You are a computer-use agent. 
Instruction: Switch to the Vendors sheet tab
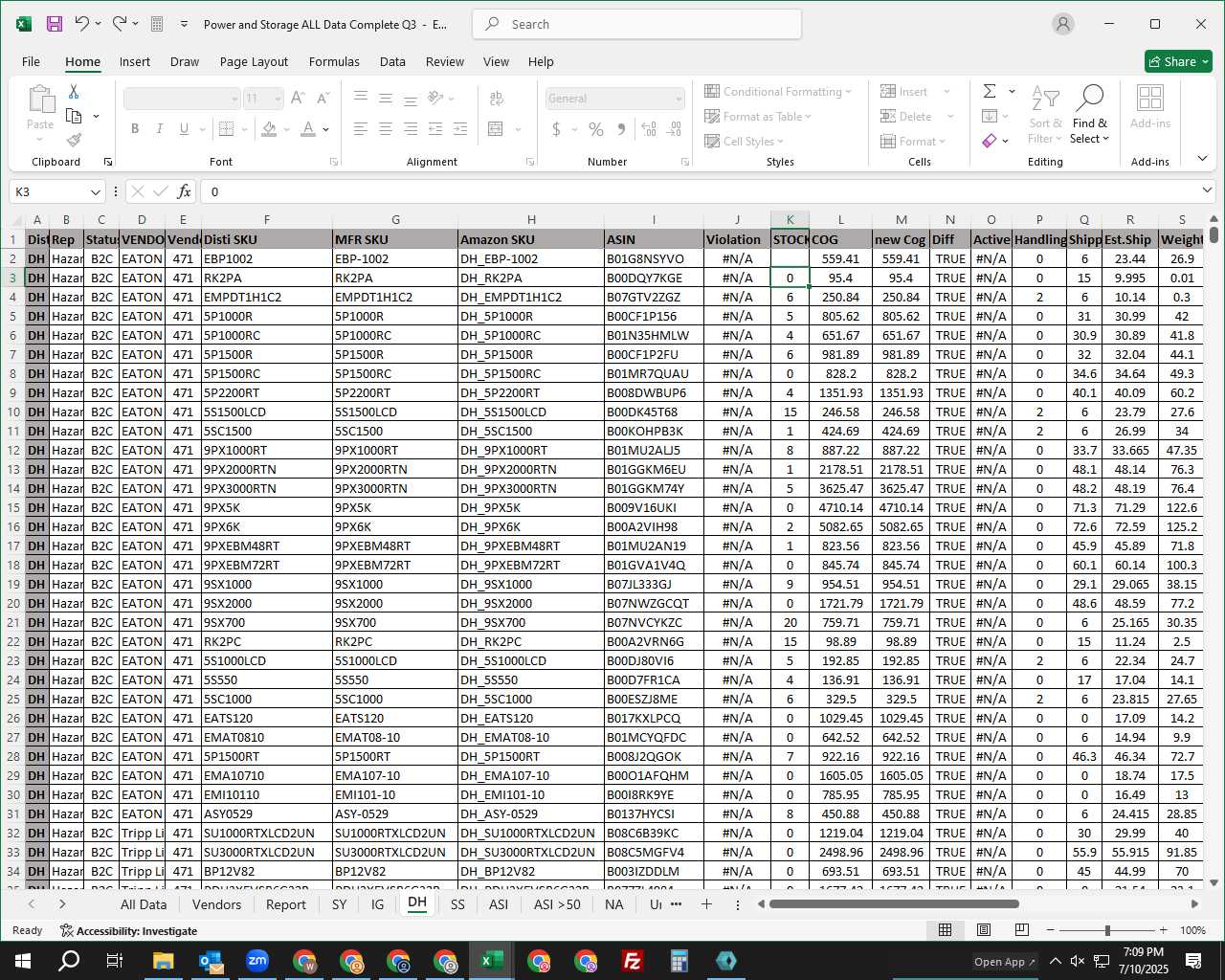pos(216,904)
